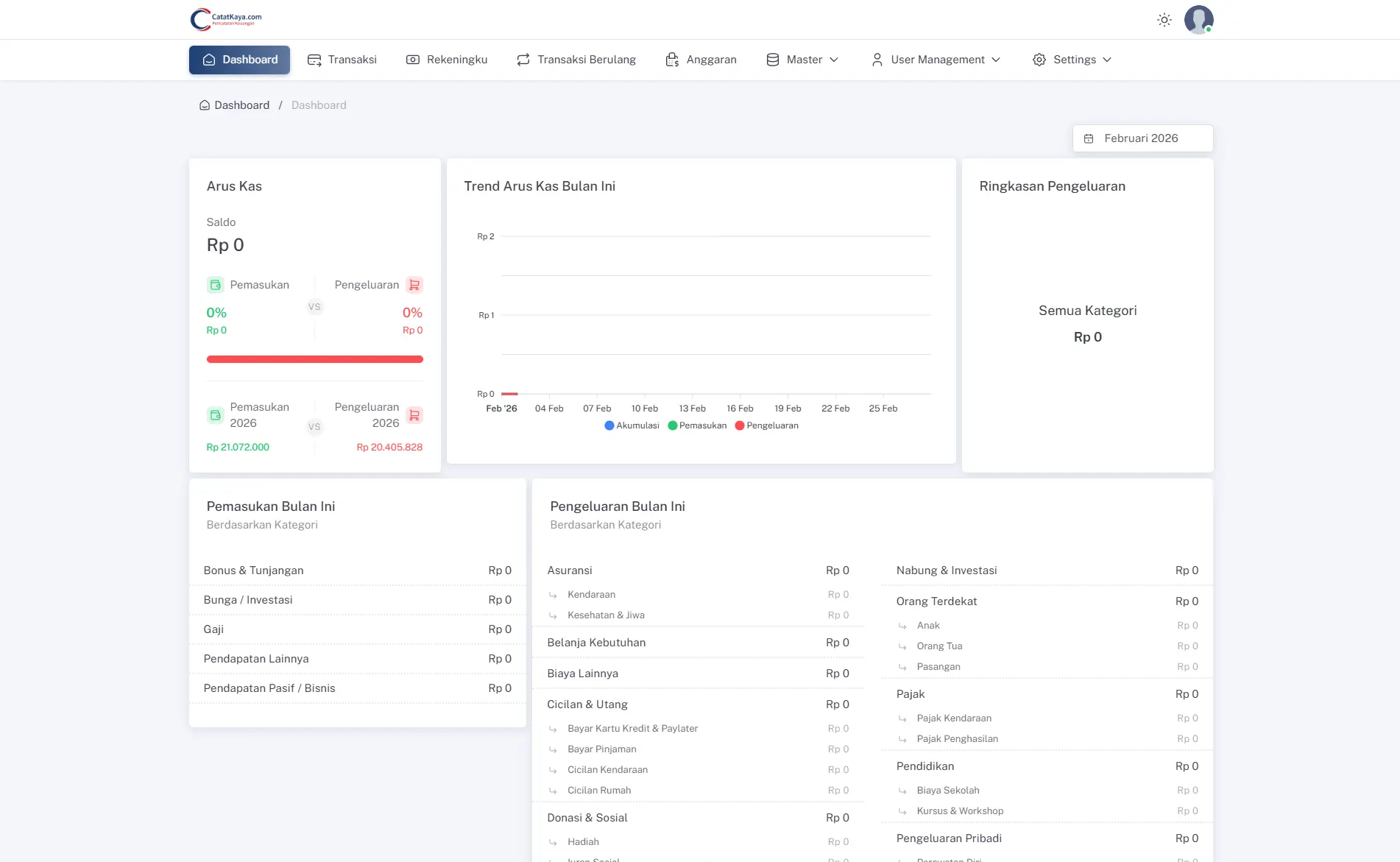Click the red Pengeluaran cart icon
This screenshot has width=1400, height=862.
pyautogui.click(x=414, y=285)
